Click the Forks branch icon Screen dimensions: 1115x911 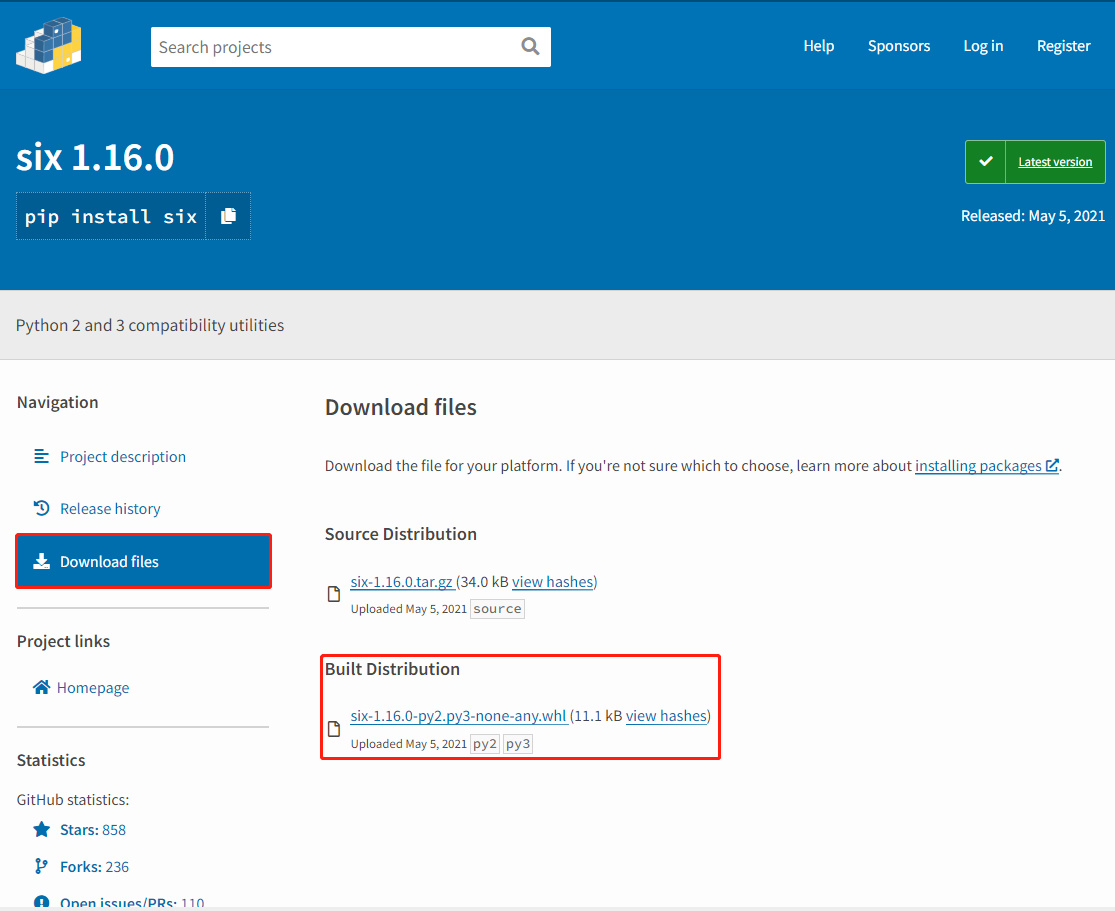click(41, 866)
